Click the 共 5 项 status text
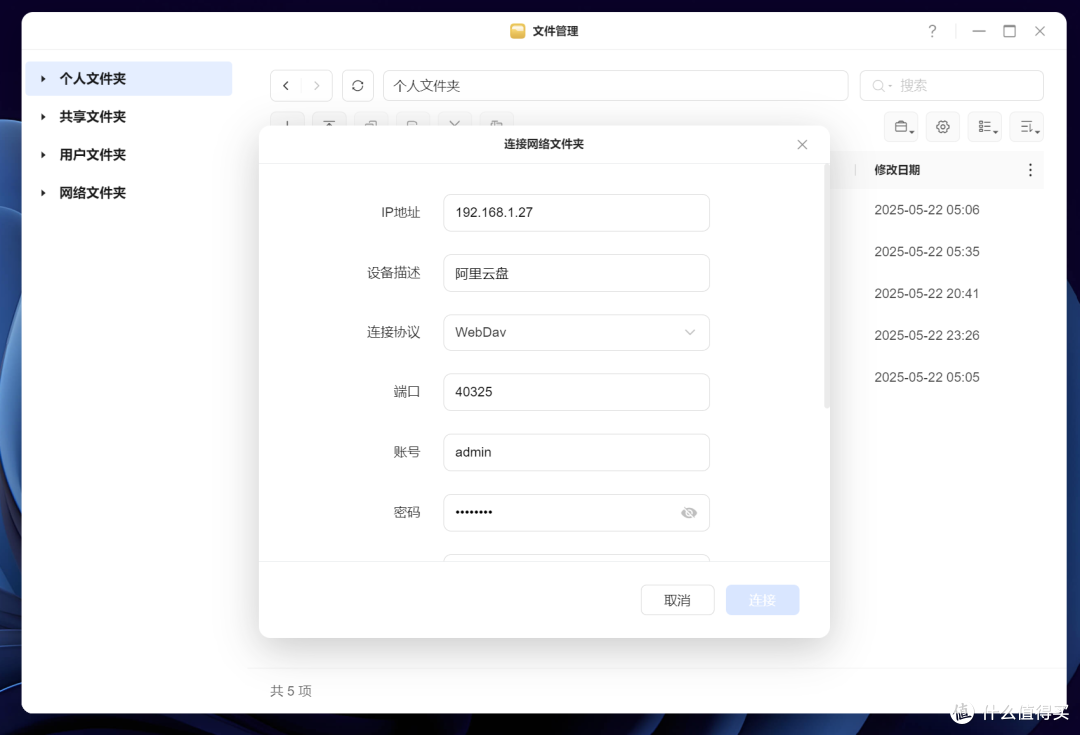Screen dimensions: 1080x735 point(291,691)
